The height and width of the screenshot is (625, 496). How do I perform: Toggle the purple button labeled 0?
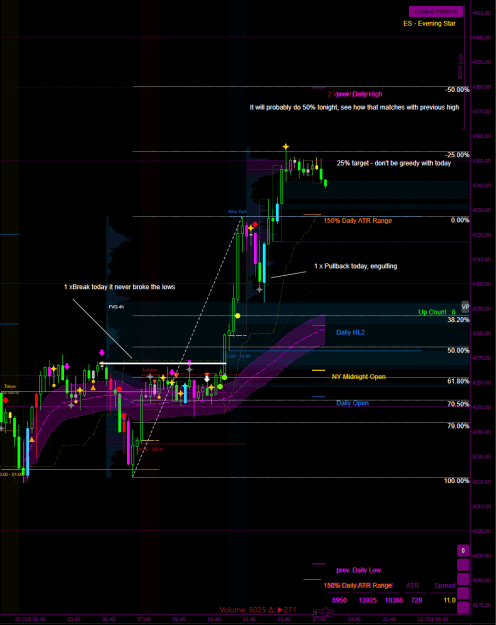point(463,550)
